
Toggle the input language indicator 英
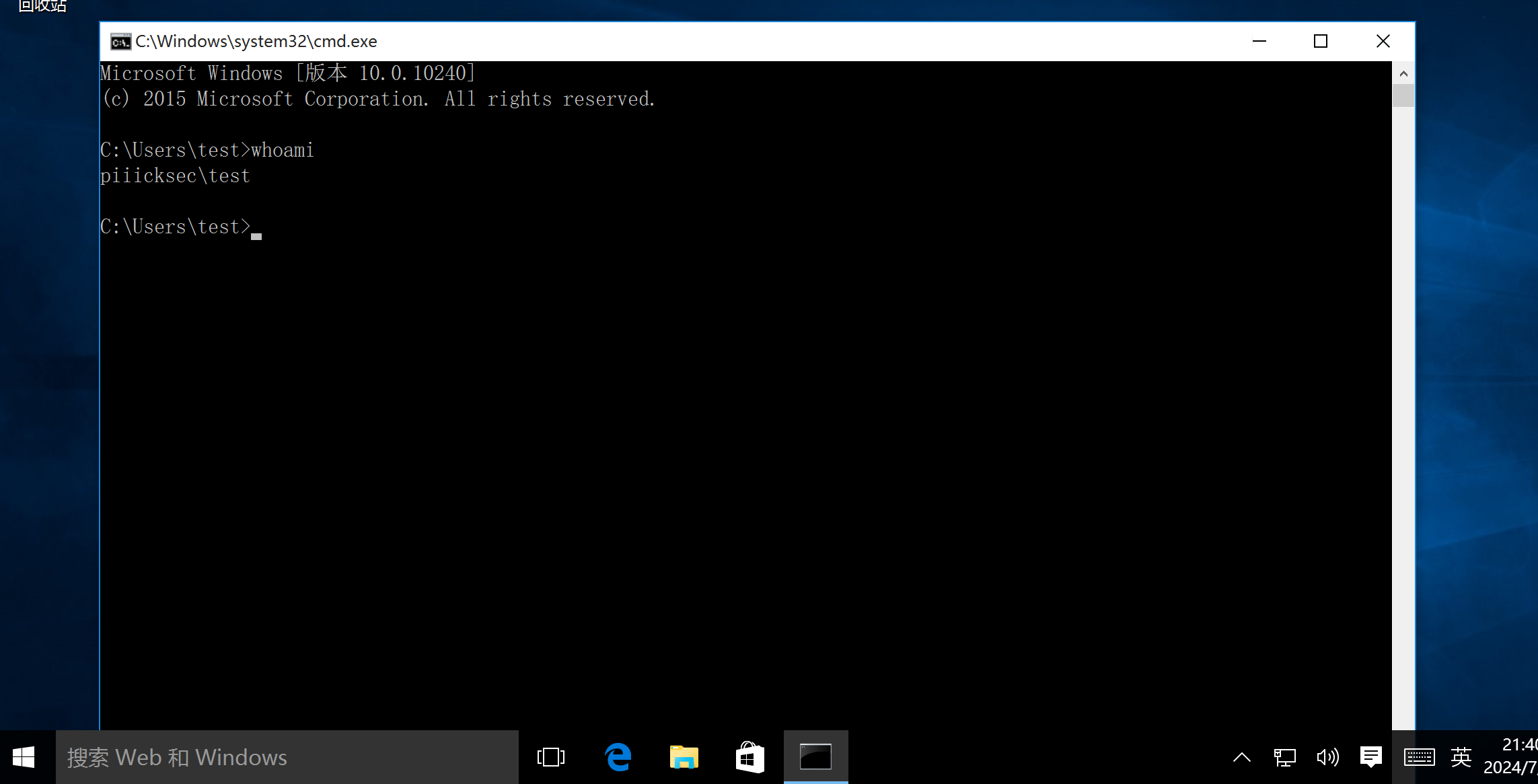pyautogui.click(x=1461, y=758)
